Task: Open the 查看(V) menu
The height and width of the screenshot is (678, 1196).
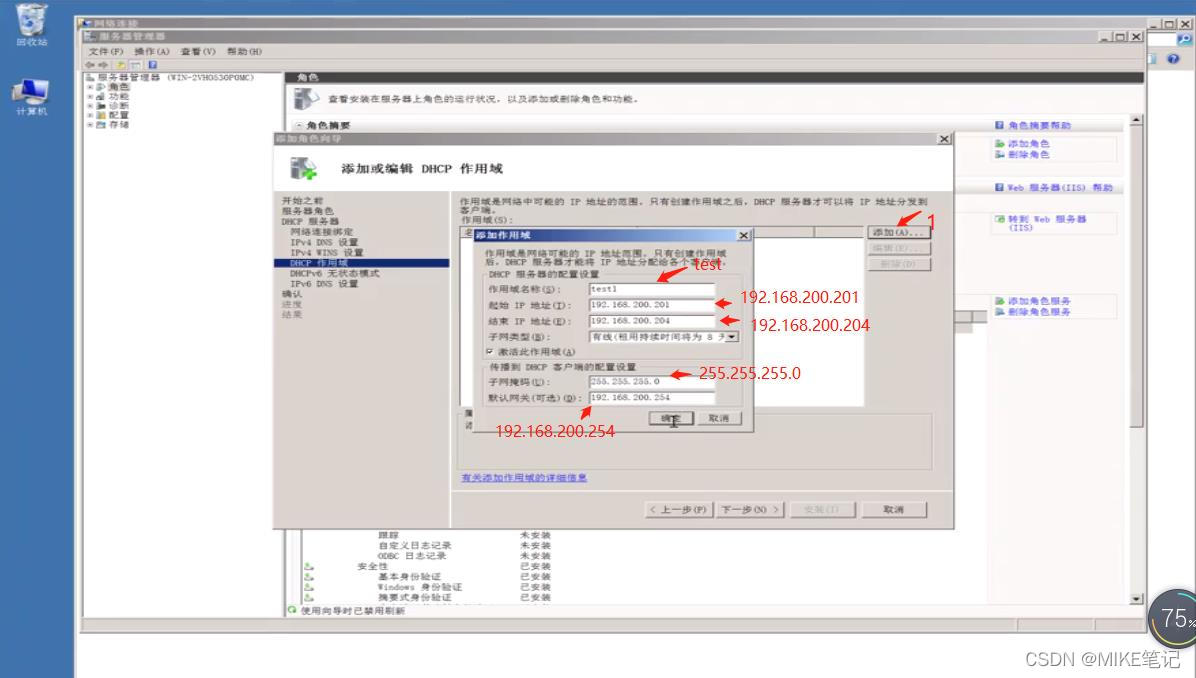Action: (x=198, y=51)
